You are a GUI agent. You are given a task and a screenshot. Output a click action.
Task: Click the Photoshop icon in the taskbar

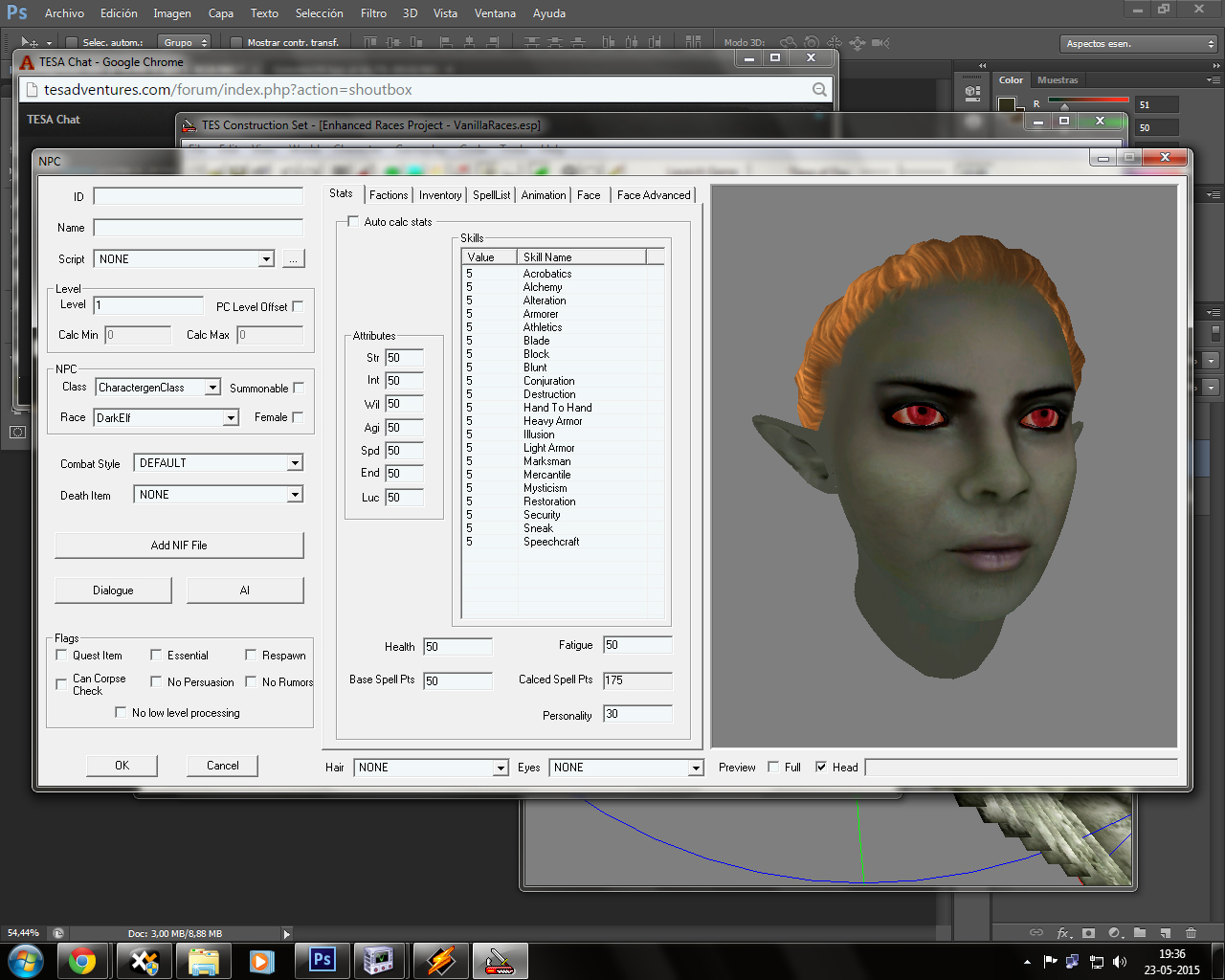click(x=323, y=960)
